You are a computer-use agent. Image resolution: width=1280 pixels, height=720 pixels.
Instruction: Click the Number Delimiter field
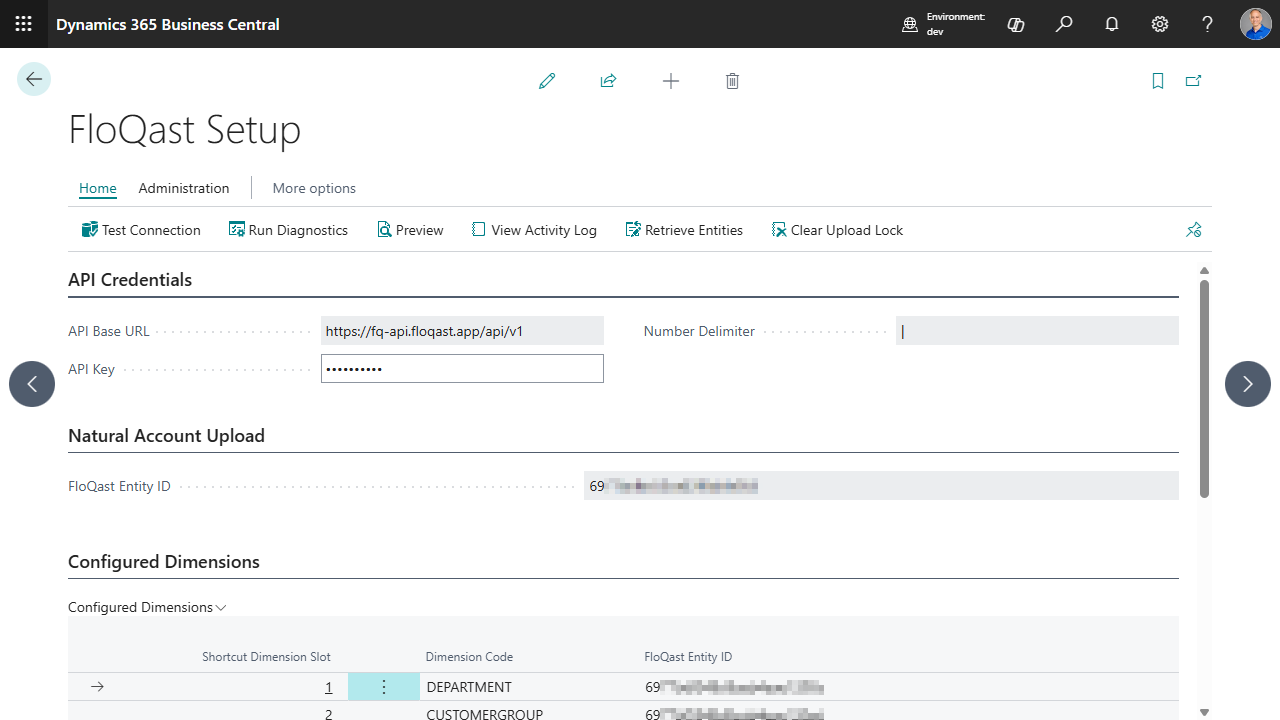pyautogui.click(x=1037, y=331)
